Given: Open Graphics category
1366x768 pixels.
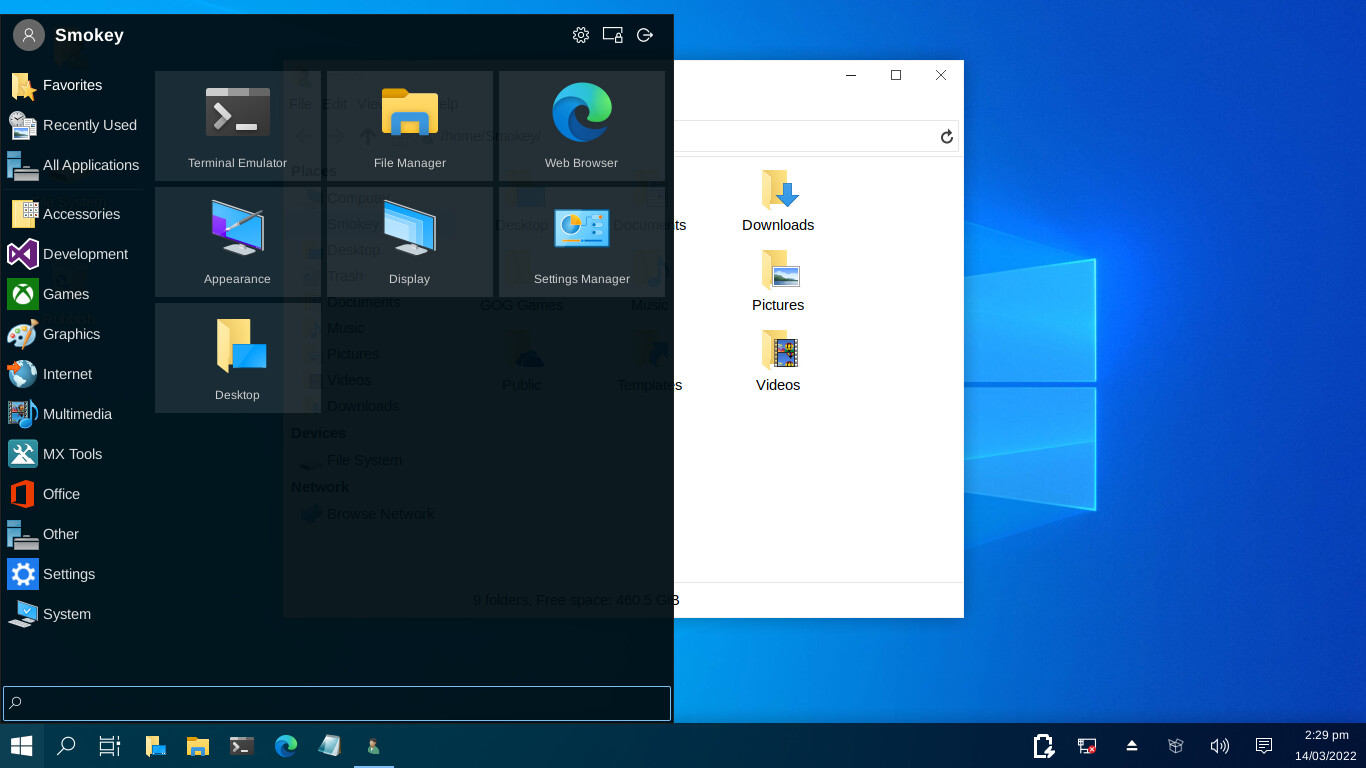Looking at the screenshot, I should pyautogui.click(x=75, y=334).
